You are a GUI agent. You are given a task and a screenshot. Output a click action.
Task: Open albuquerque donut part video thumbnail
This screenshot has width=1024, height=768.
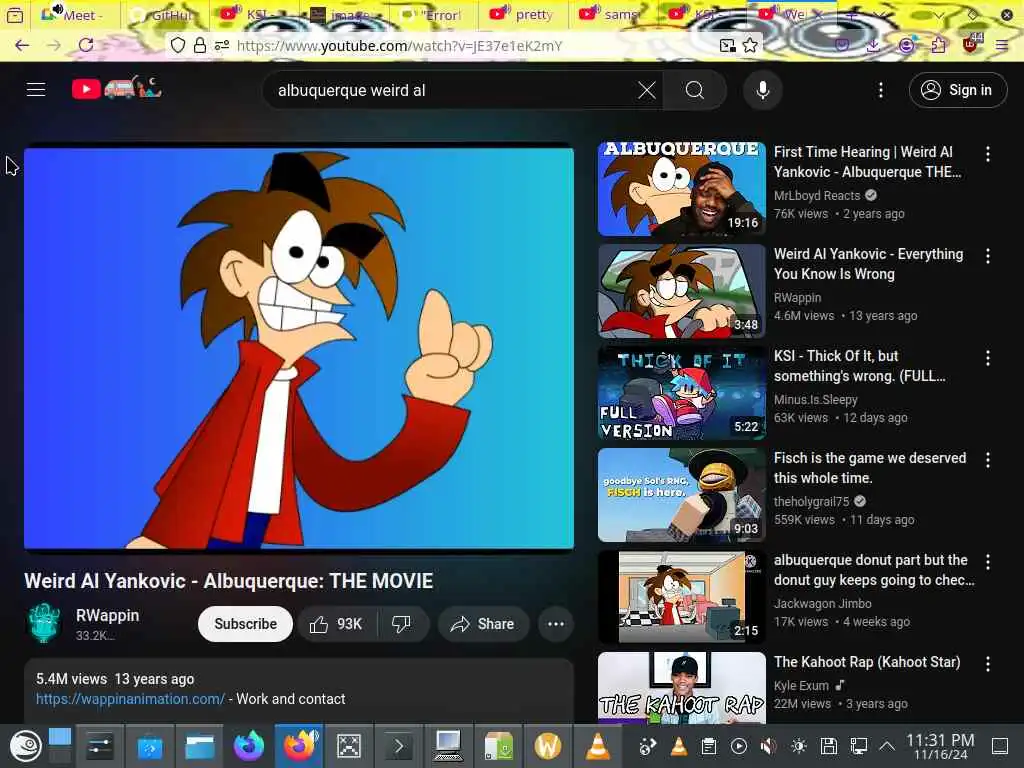(x=681, y=596)
